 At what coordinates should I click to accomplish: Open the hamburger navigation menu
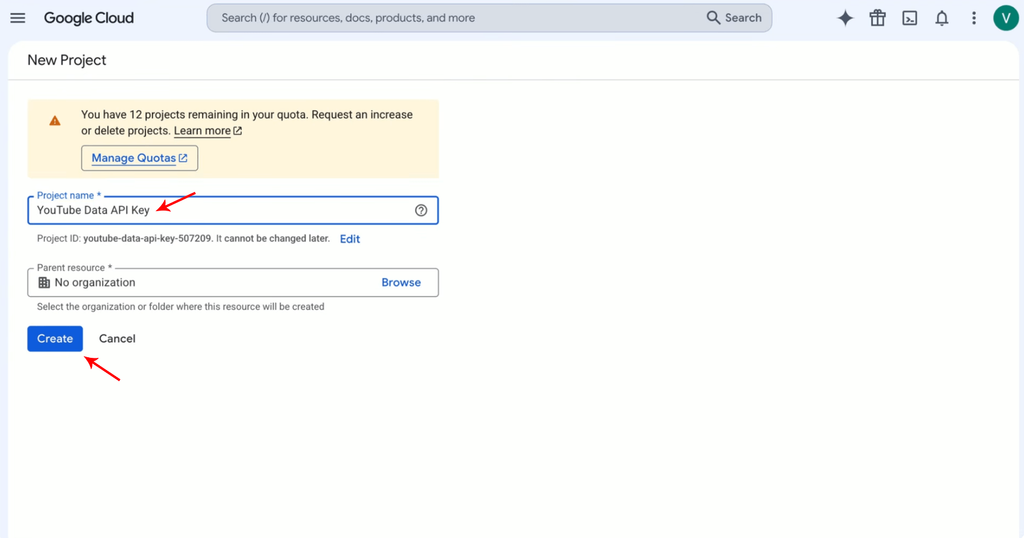pyautogui.click(x=18, y=18)
